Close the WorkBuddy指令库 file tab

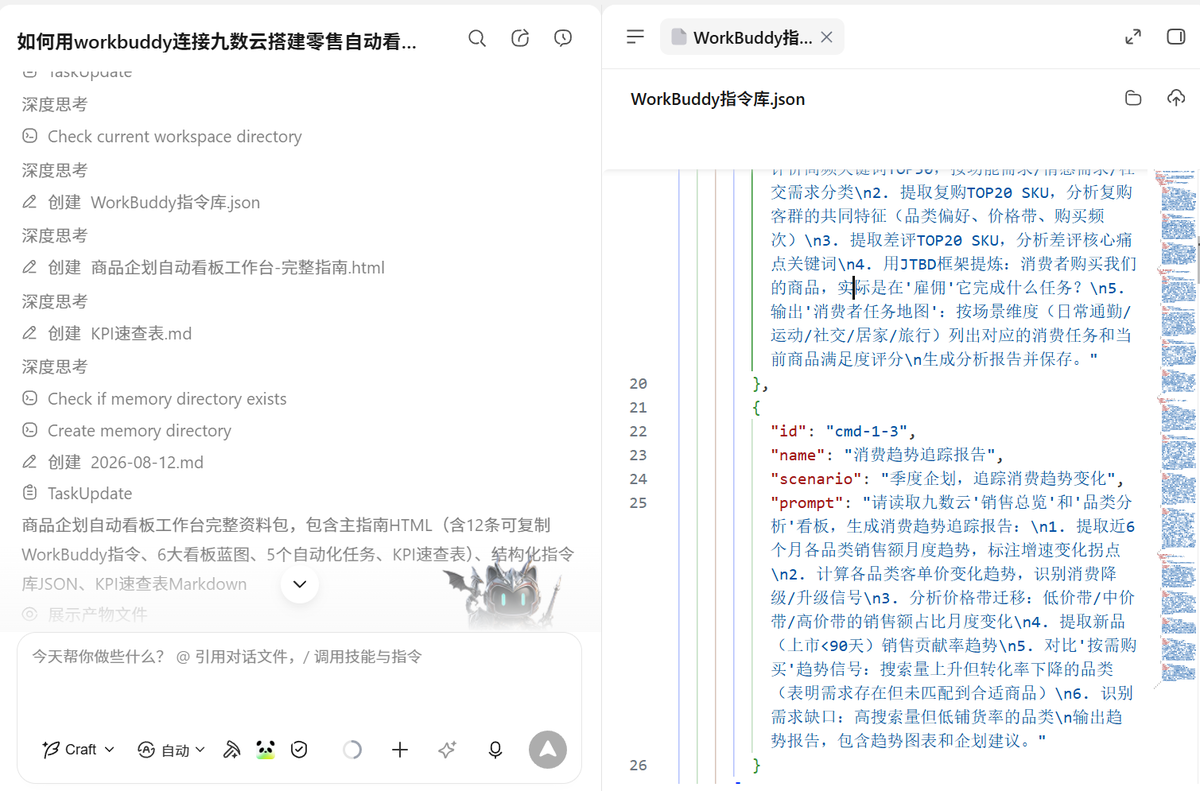click(x=826, y=37)
